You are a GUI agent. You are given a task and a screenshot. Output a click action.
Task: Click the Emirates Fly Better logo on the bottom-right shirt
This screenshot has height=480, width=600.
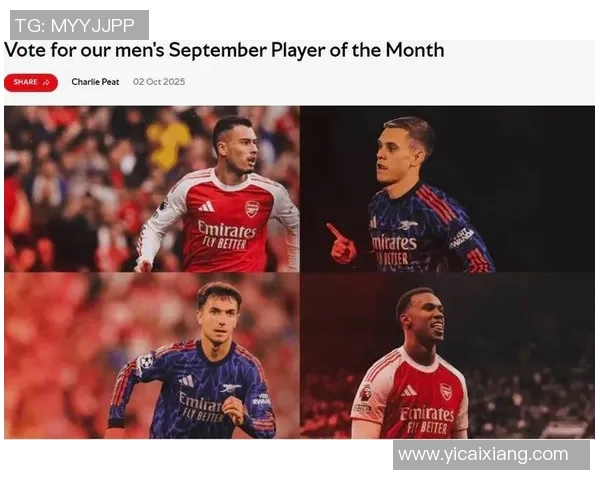click(427, 417)
